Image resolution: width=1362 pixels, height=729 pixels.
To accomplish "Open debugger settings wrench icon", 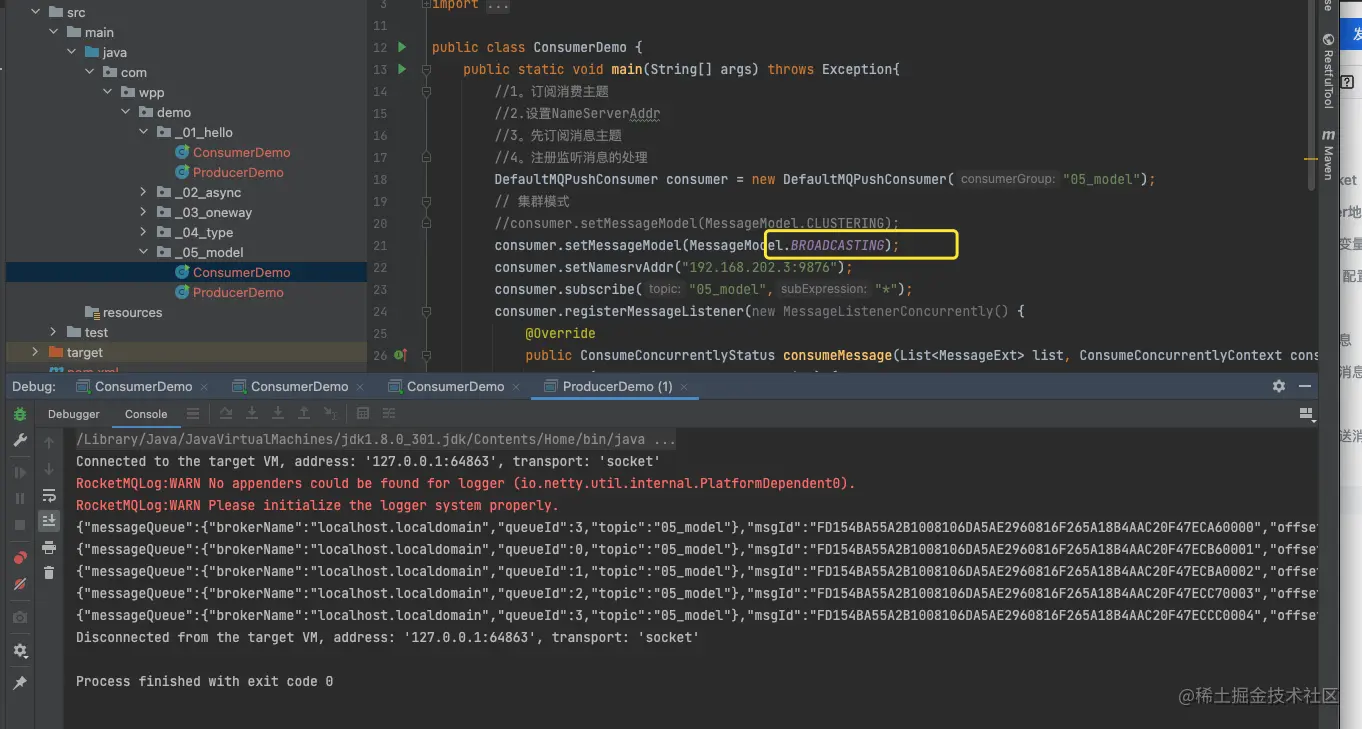I will (20, 441).
